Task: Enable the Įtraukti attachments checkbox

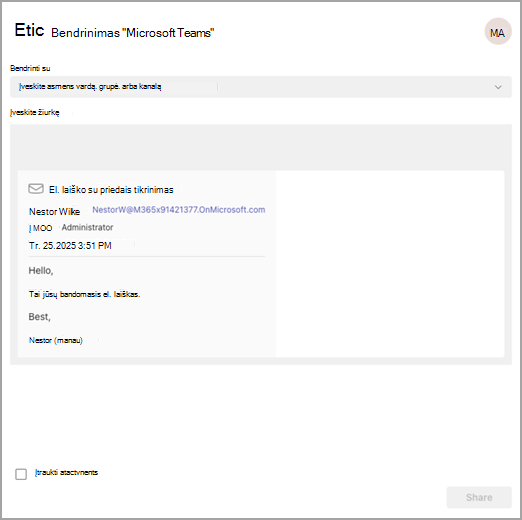Action: point(21,474)
